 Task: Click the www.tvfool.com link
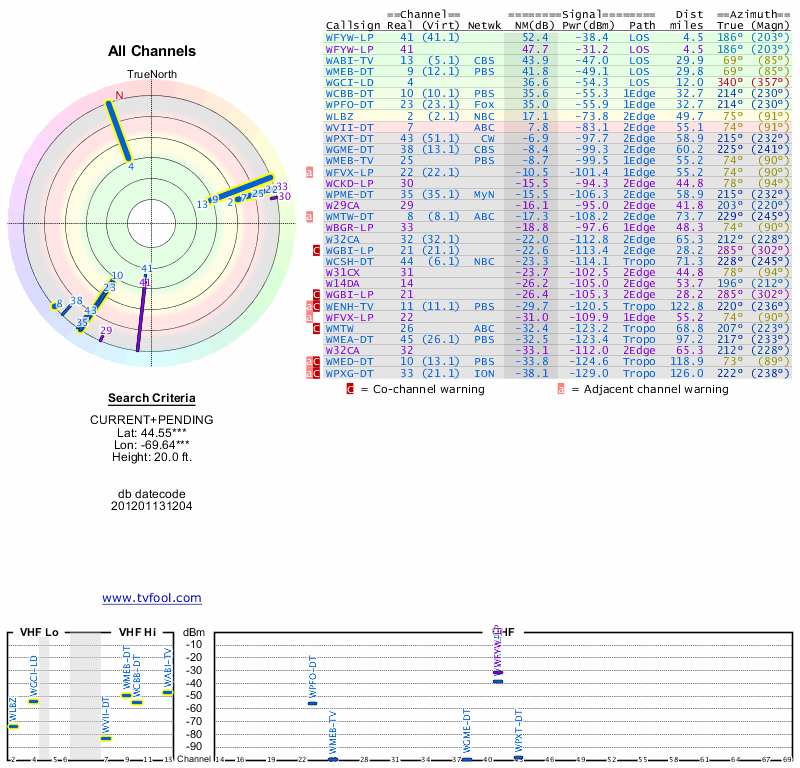[x=151, y=598]
